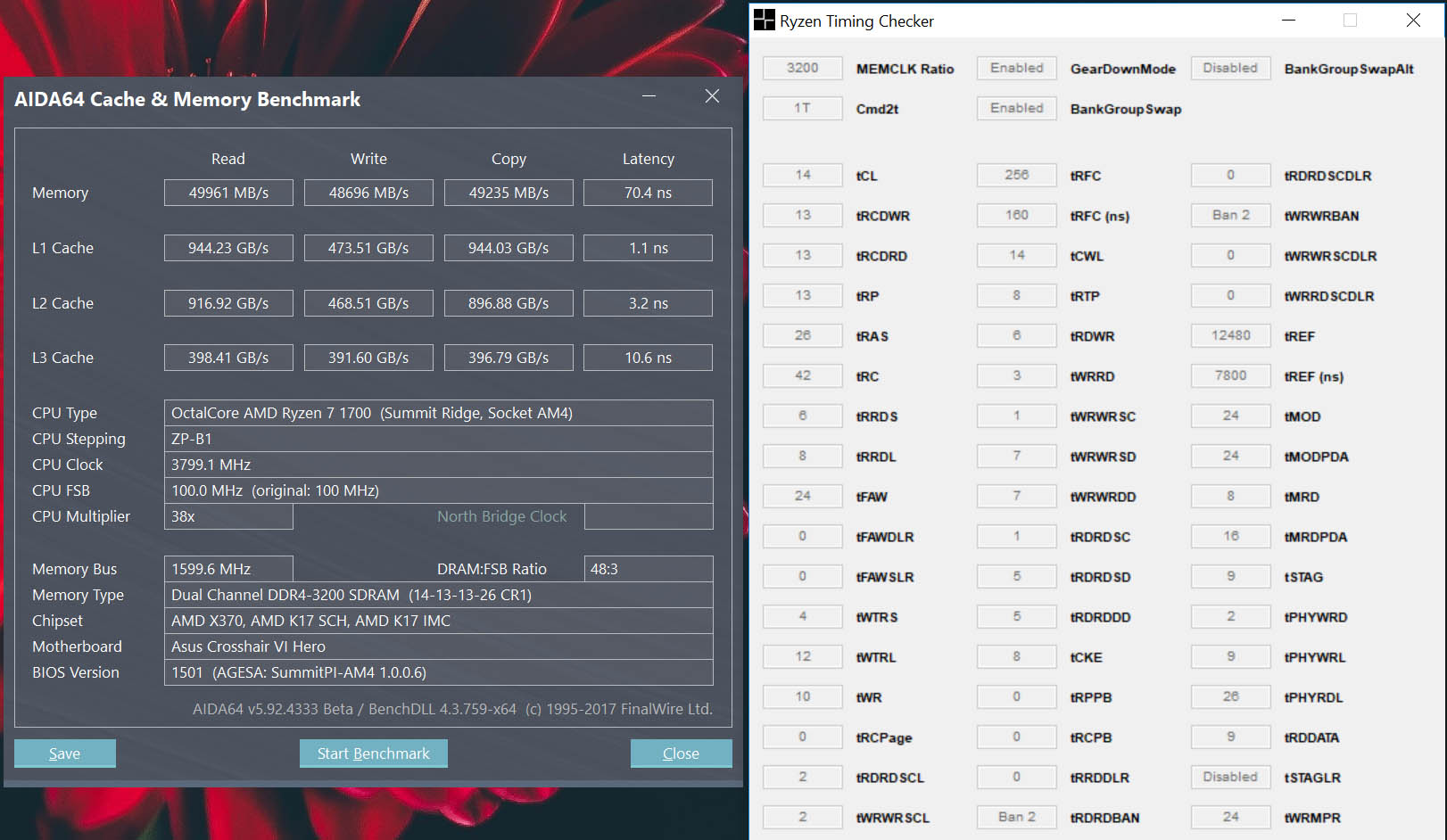This screenshot has height=840, width=1447.
Task: Close AIDA64 window using the title bar X
Action: (x=712, y=96)
